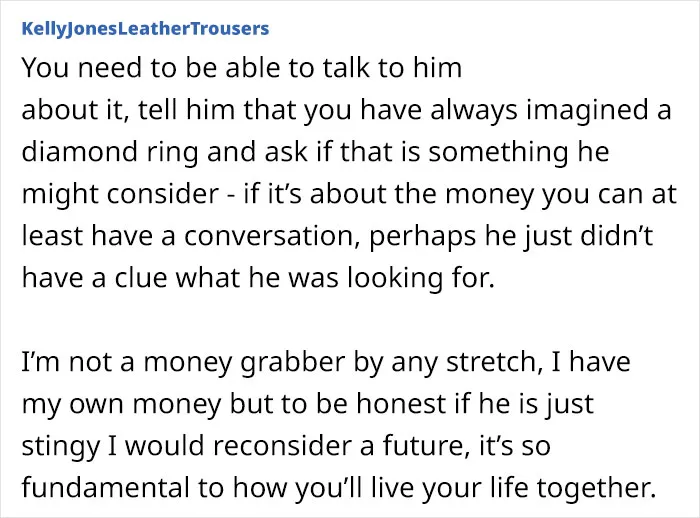Click the blank gap between the two paragraphs
The image size is (700, 518).
(350, 320)
